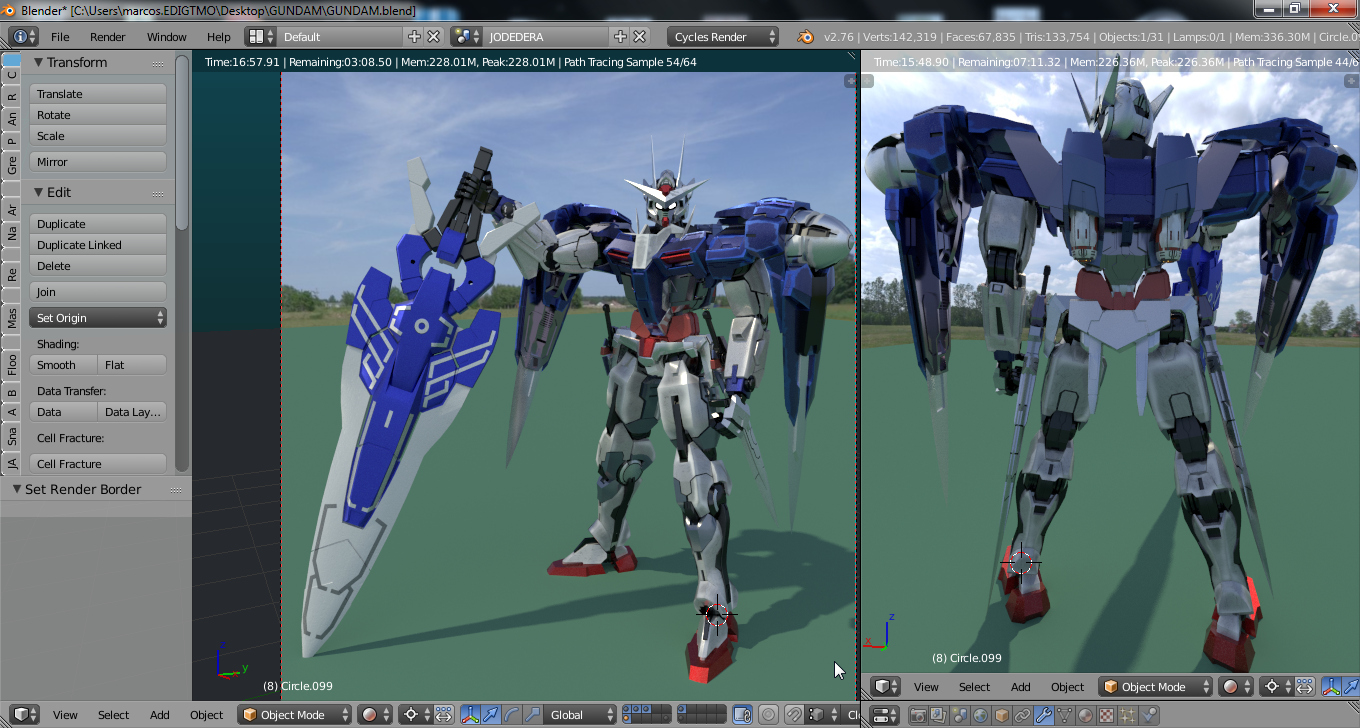Open the Render menu
This screenshot has height=728, width=1360.
coord(108,37)
